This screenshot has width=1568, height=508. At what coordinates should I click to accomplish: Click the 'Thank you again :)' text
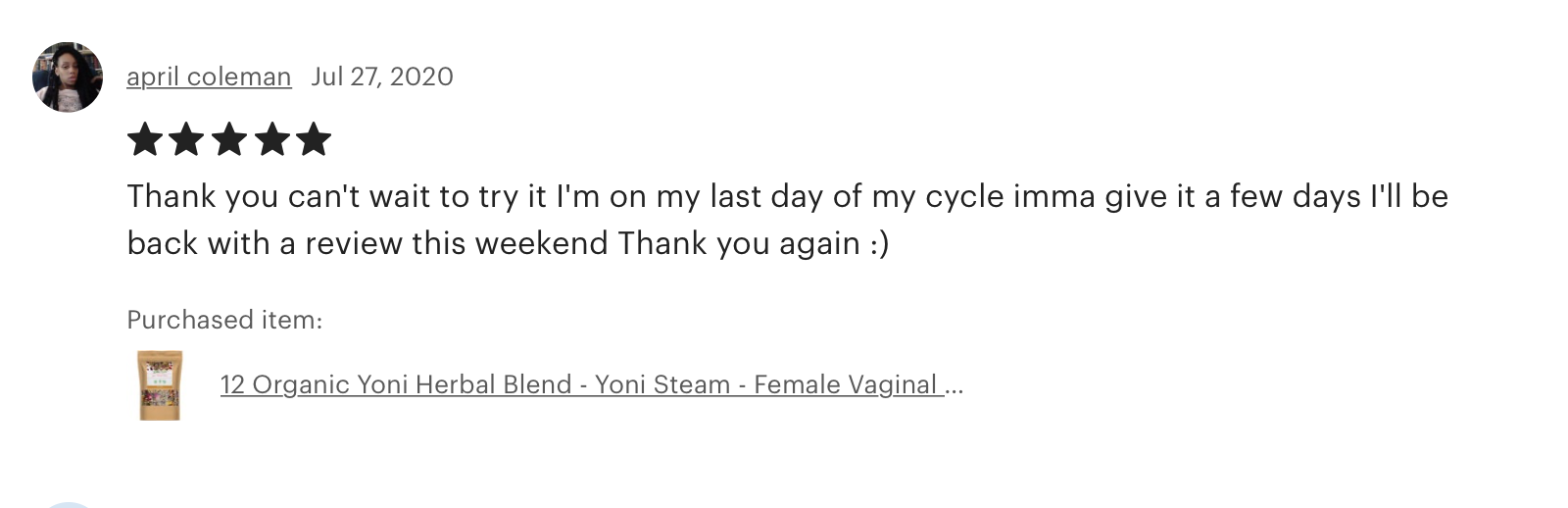pyautogui.click(x=753, y=243)
